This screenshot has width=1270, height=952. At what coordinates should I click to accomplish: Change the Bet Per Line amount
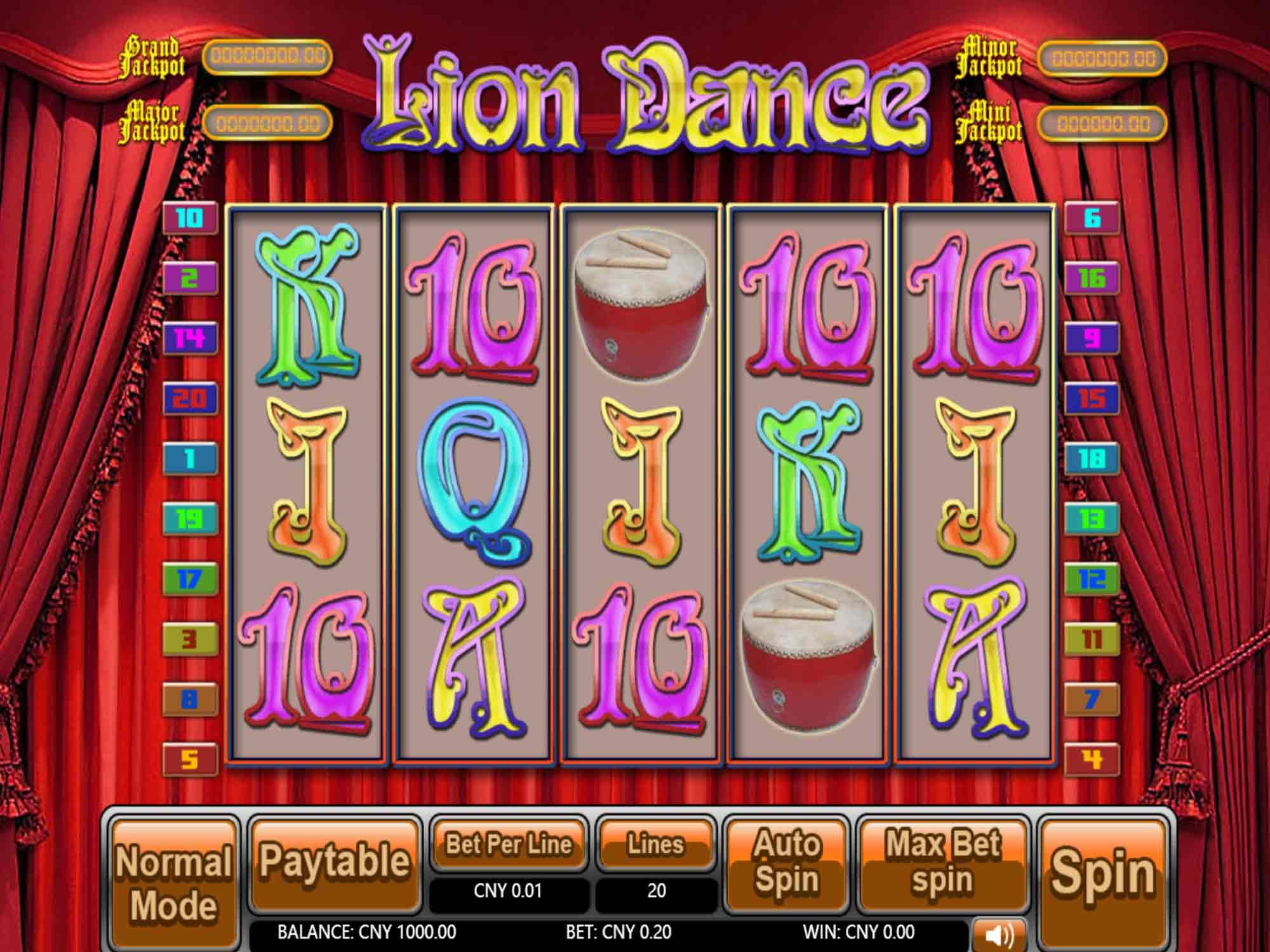pyautogui.click(x=509, y=845)
